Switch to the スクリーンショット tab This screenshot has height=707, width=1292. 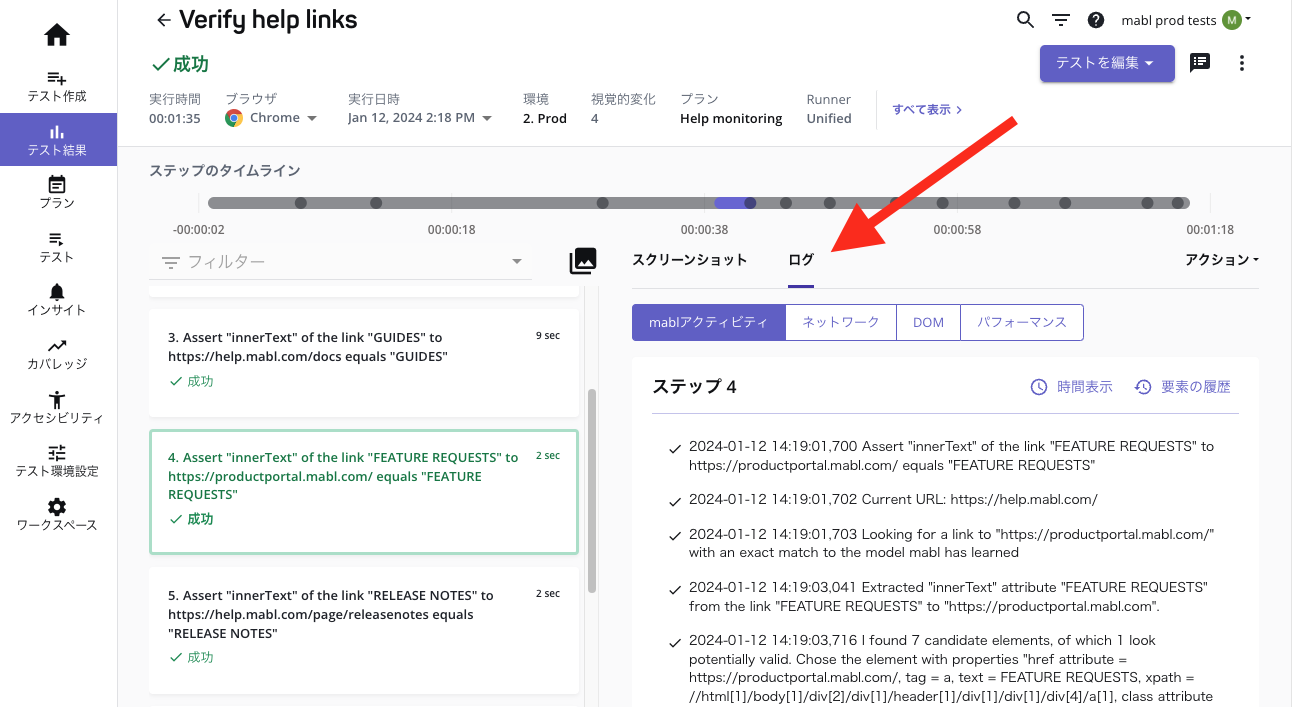(x=690, y=260)
